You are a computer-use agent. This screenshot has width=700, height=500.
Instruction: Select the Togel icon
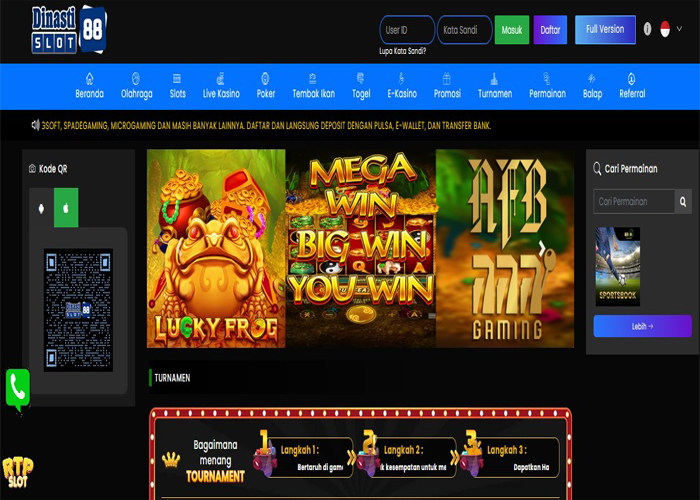361,79
